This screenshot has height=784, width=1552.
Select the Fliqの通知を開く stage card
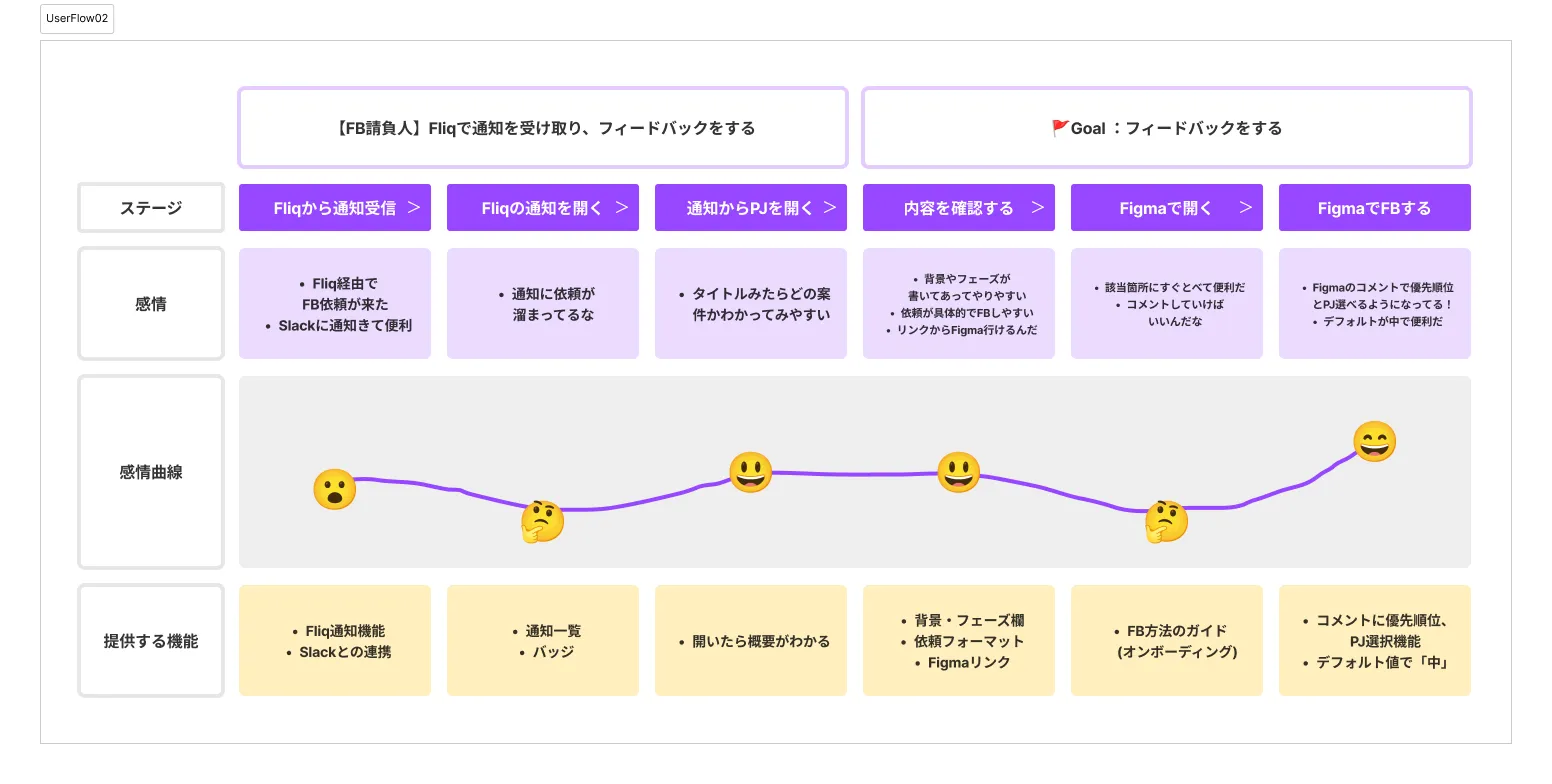[x=543, y=208]
